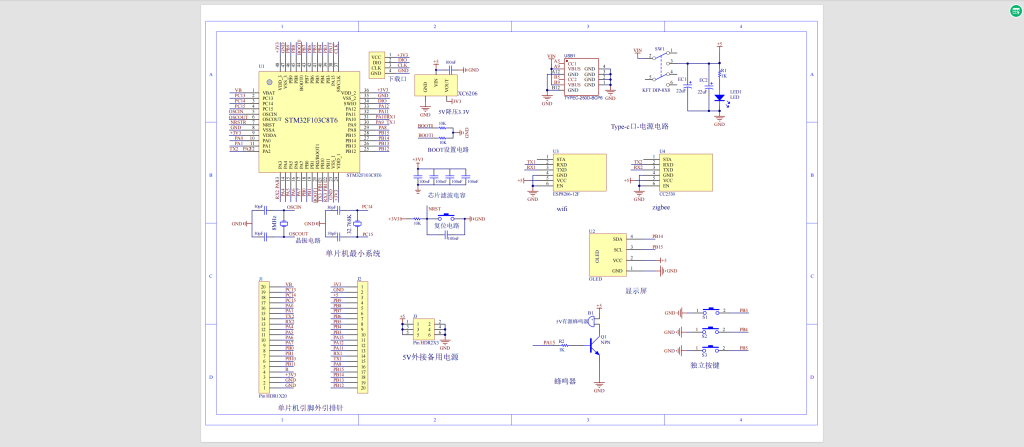Select the STM32F103C8T6 chip symbol
The width and height of the screenshot is (1024, 447).
pyautogui.click(x=310, y=121)
